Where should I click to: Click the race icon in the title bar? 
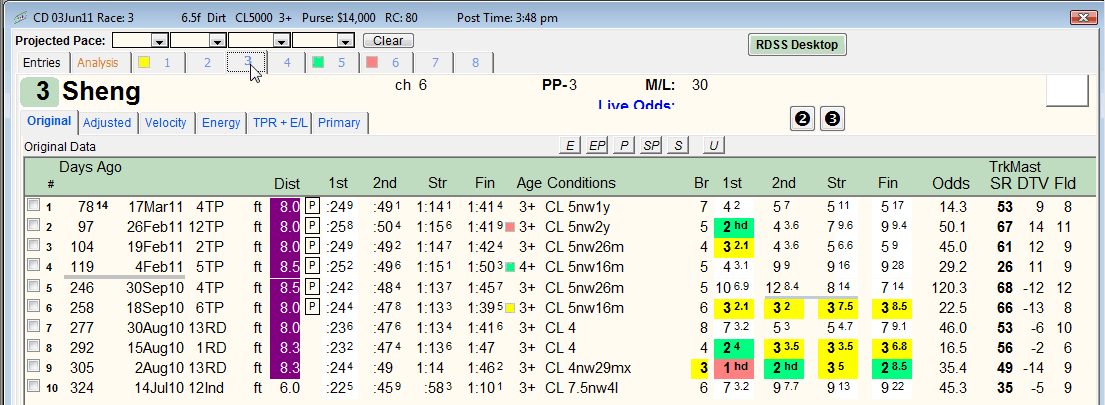pos(20,18)
